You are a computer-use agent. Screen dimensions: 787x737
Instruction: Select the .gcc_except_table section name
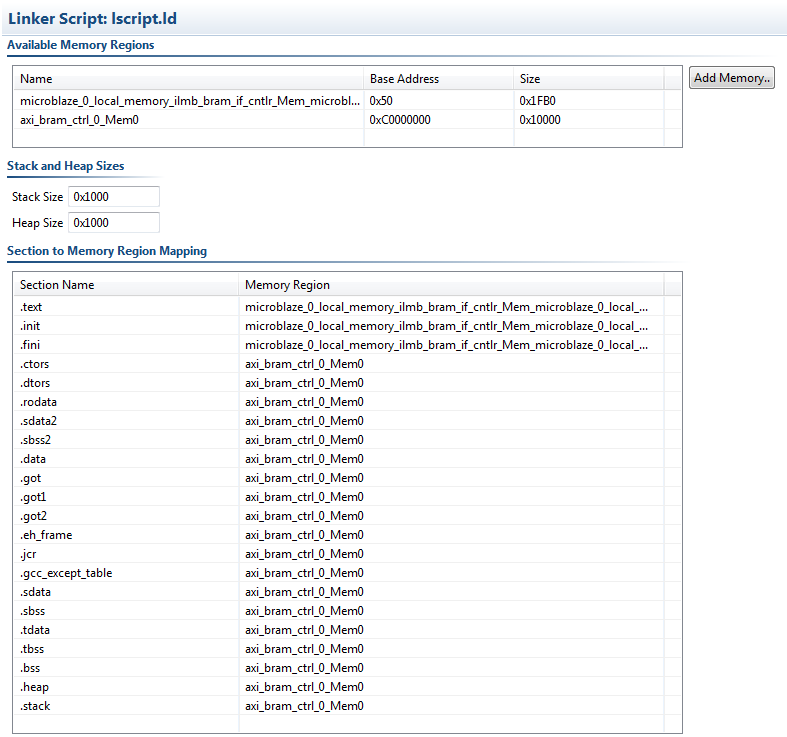click(66, 573)
